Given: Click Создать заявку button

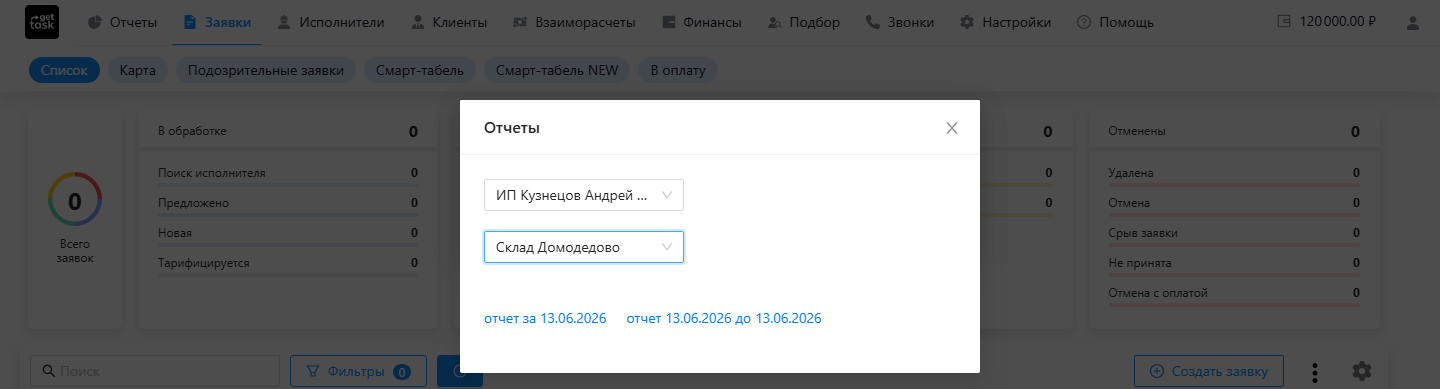Looking at the screenshot, I should point(1209,371).
